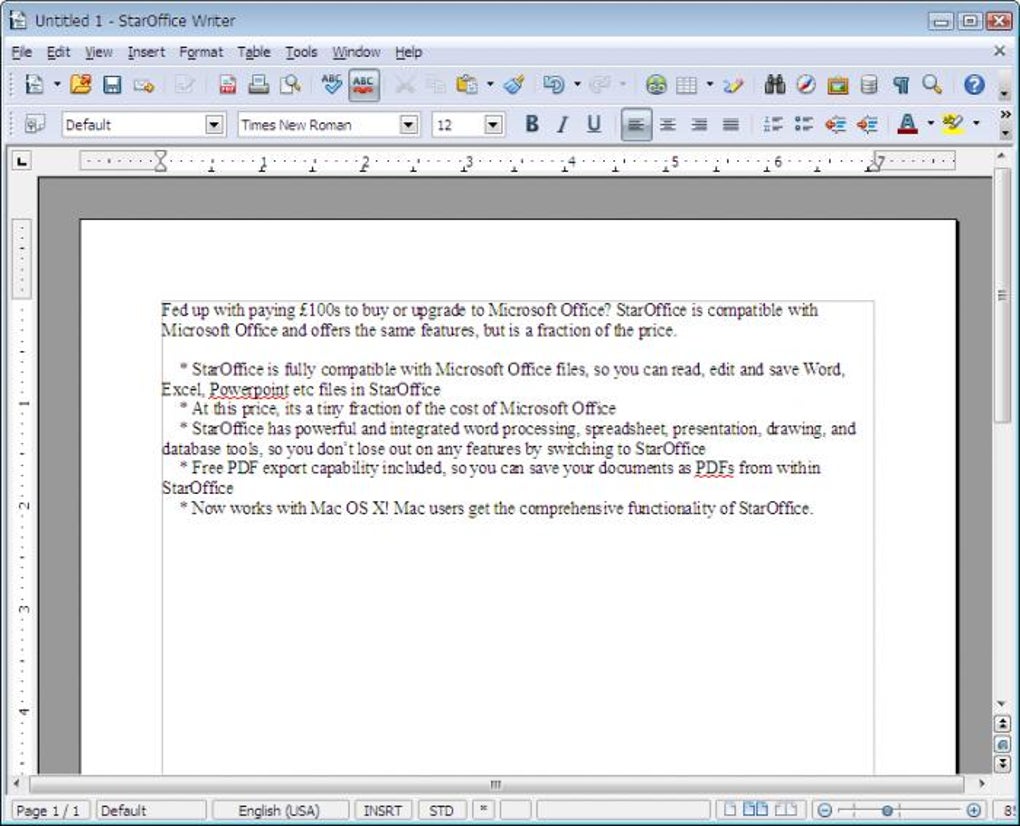The image size is (1020, 826).
Task: Apply Highlighting color marker icon
Action: (x=953, y=124)
